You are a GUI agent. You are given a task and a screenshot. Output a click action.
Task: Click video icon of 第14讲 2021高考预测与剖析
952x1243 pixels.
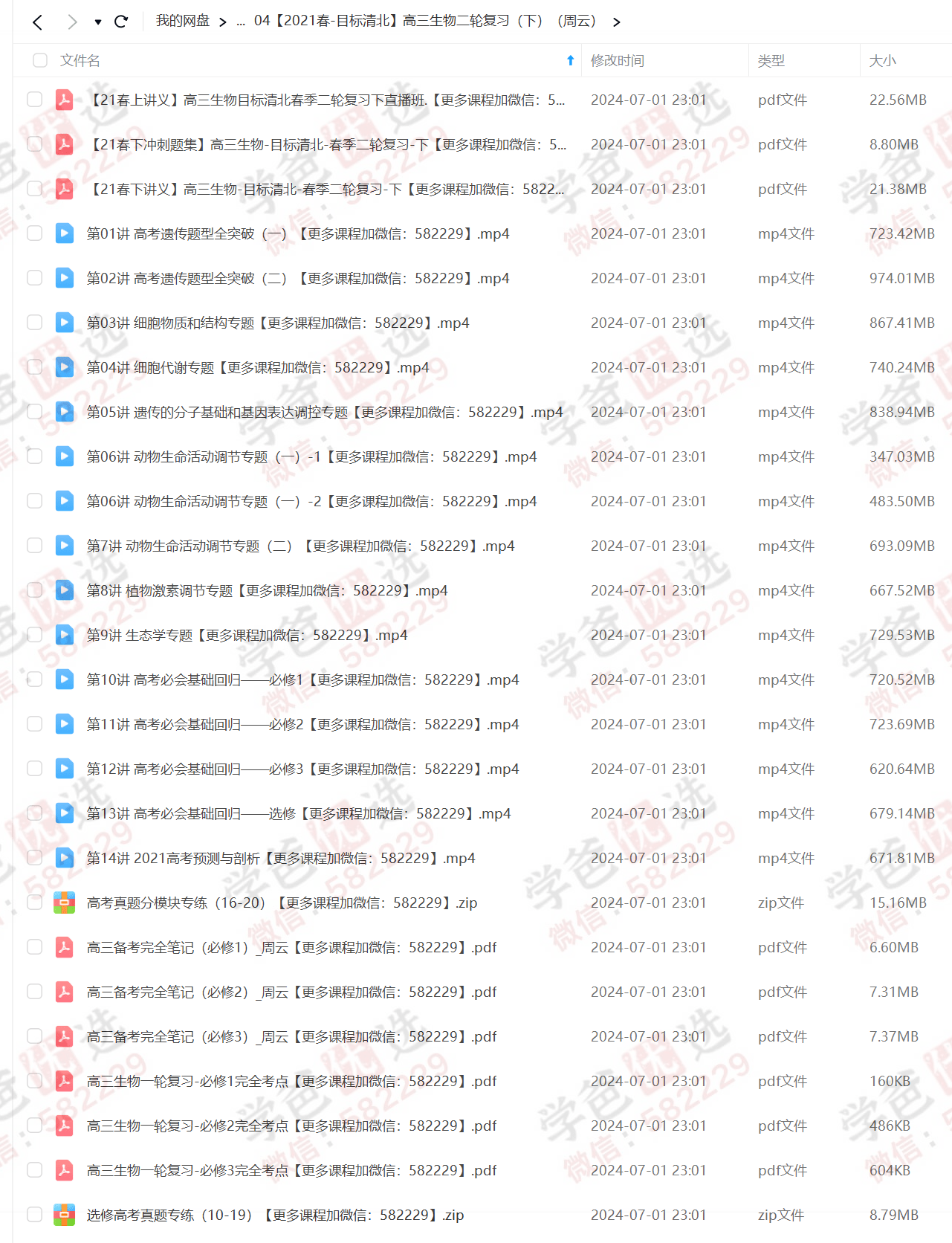[x=65, y=858]
